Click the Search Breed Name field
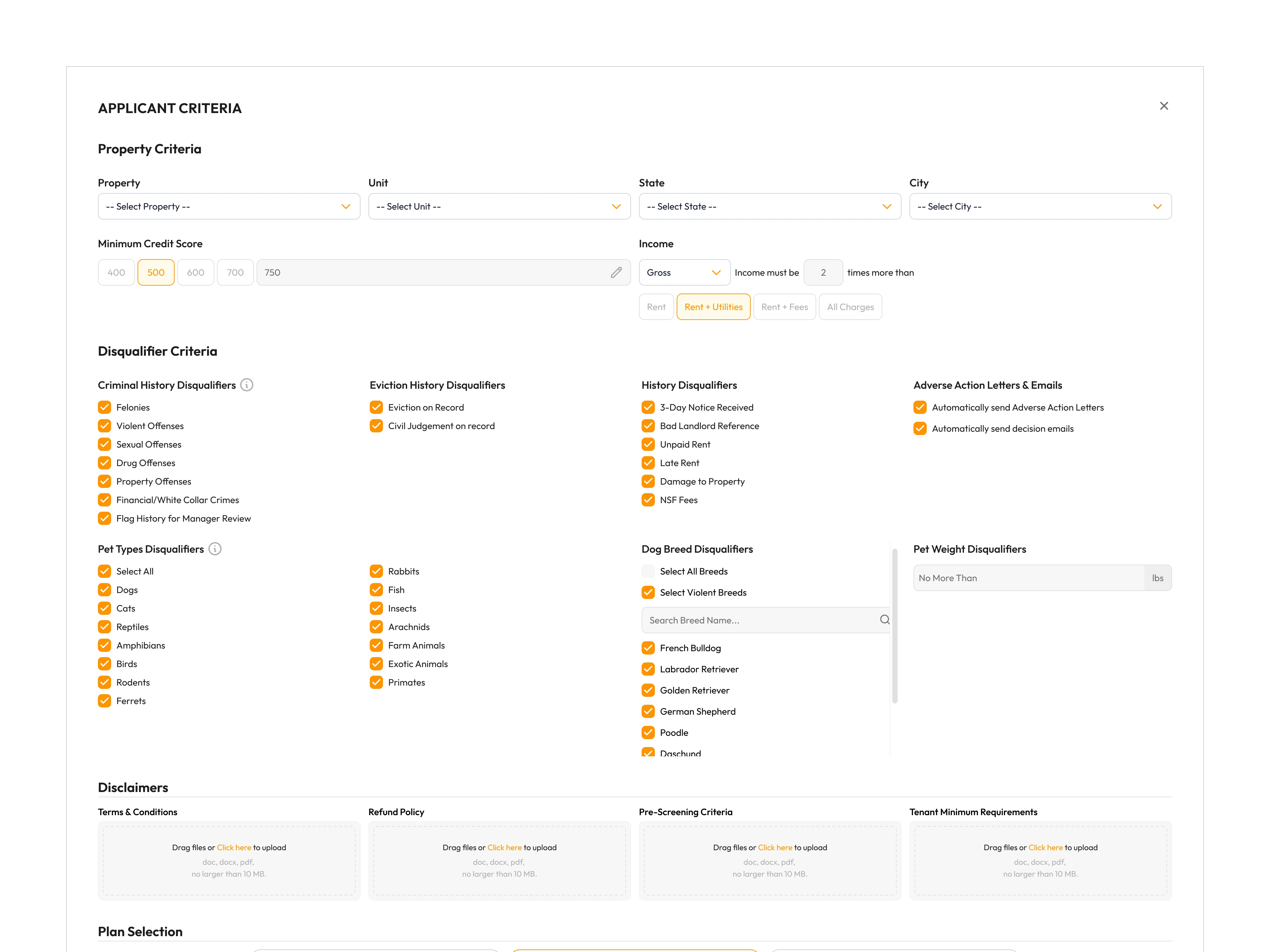The image size is (1270, 952). tap(765, 620)
